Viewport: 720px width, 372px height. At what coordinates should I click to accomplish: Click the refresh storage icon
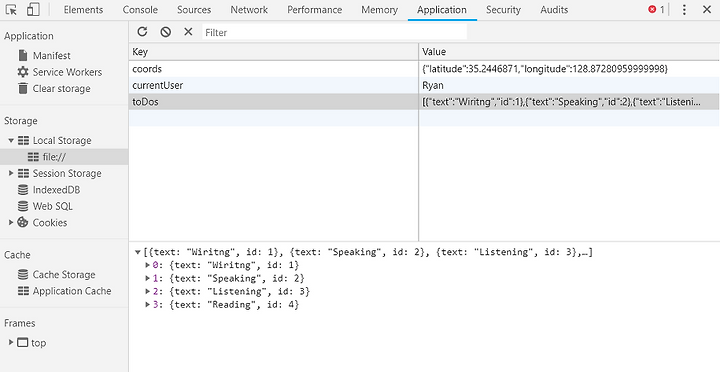pos(142,32)
